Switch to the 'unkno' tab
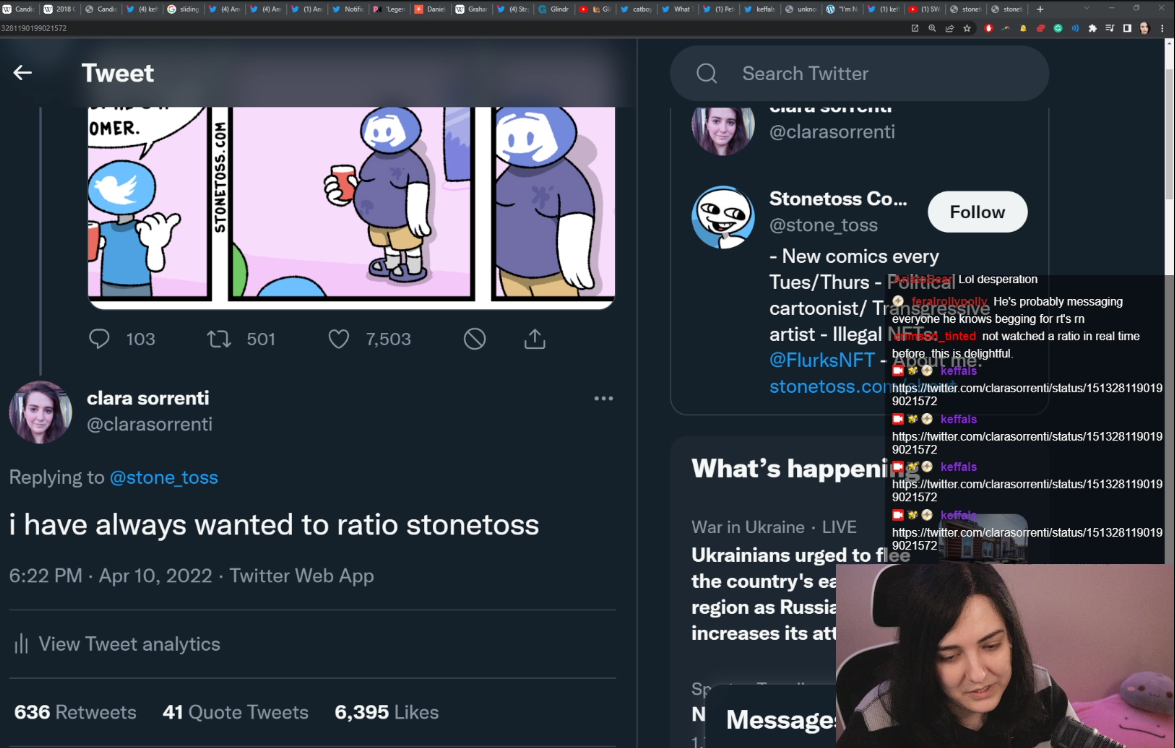The image size is (1175, 748). pyautogui.click(x=800, y=9)
